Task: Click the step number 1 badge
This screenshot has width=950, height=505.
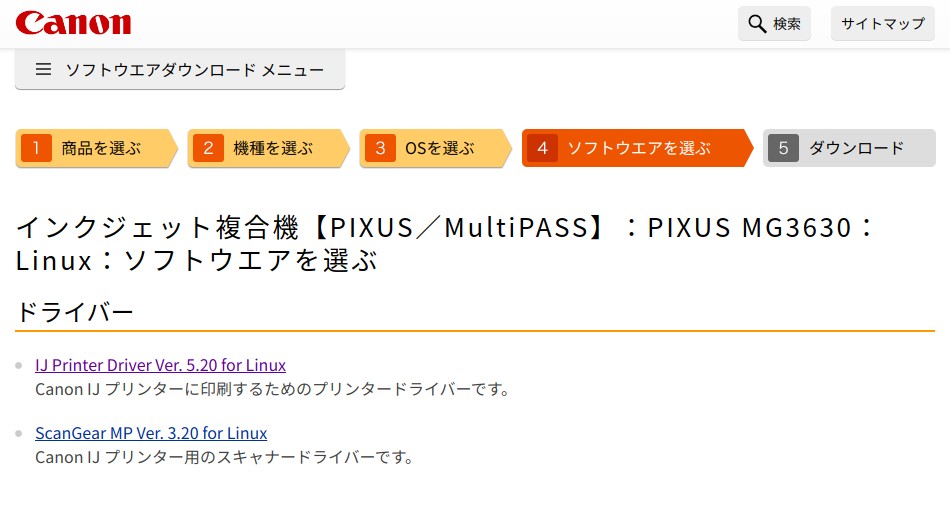Action: pyautogui.click(x=36, y=148)
